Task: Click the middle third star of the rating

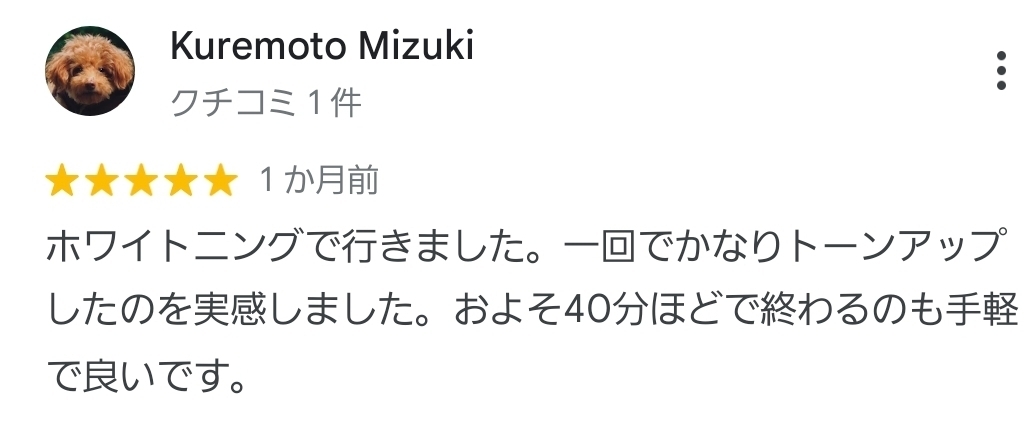Action: pos(141,180)
